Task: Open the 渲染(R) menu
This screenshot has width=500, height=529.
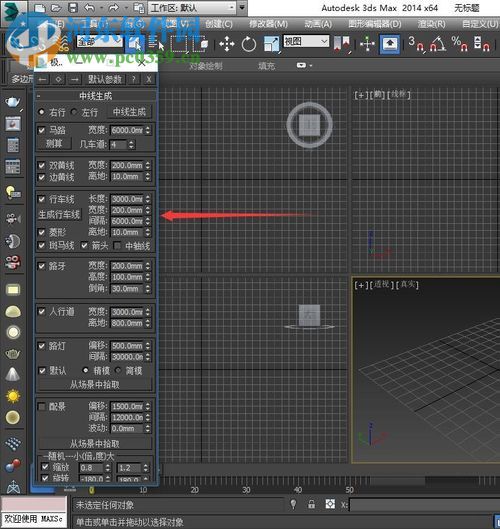Action: pos(432,24)
